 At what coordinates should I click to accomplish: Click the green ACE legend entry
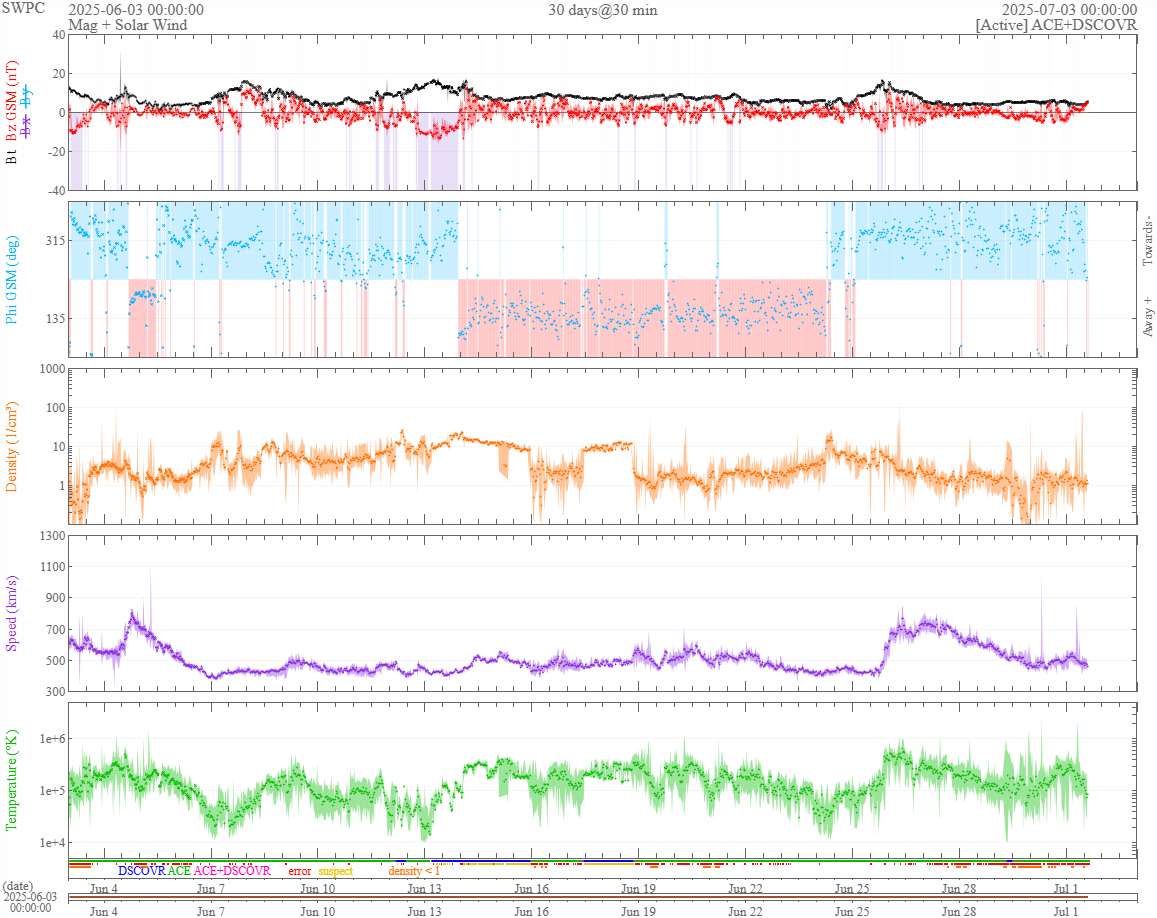[179, 871]
